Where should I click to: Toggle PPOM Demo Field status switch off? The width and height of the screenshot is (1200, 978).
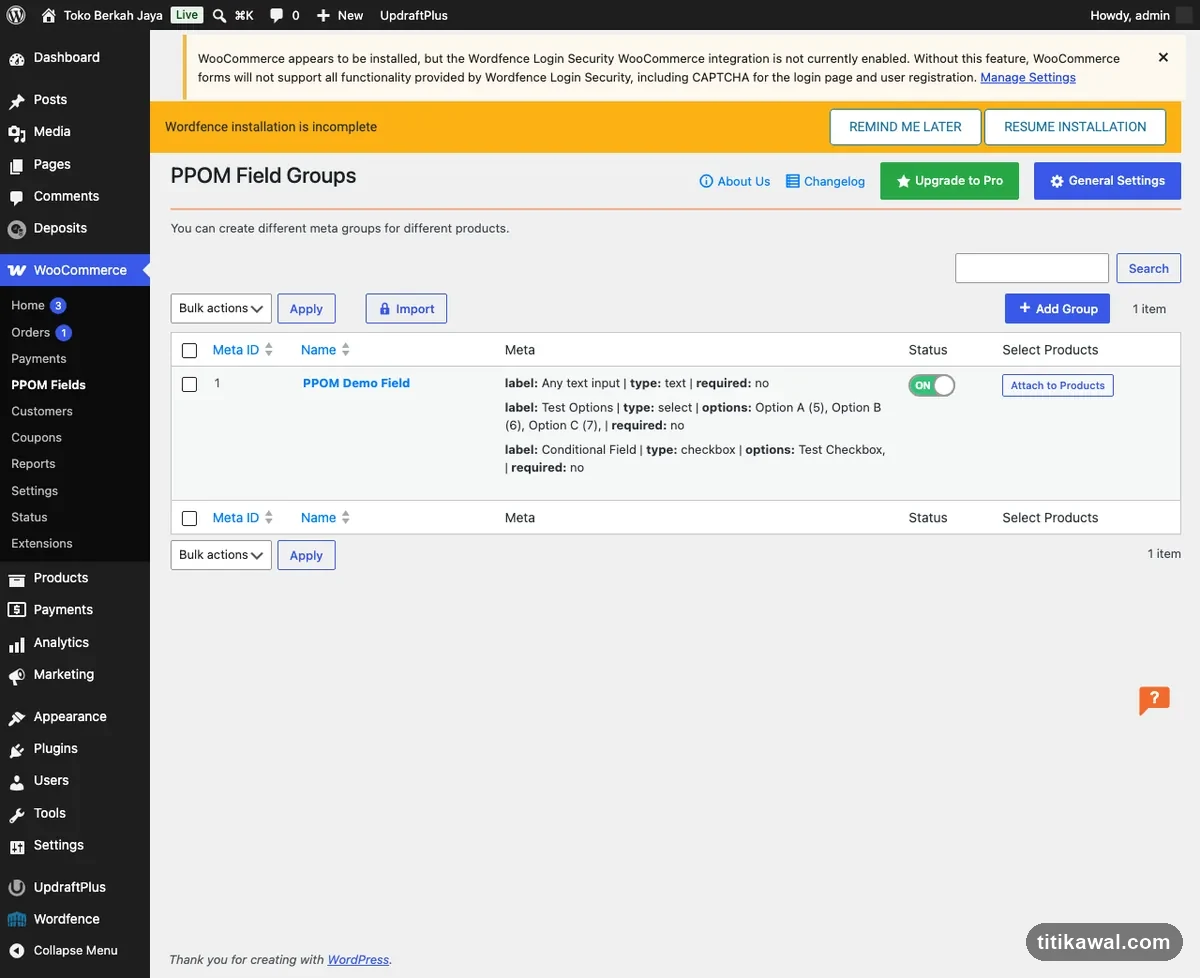[931, 385]
